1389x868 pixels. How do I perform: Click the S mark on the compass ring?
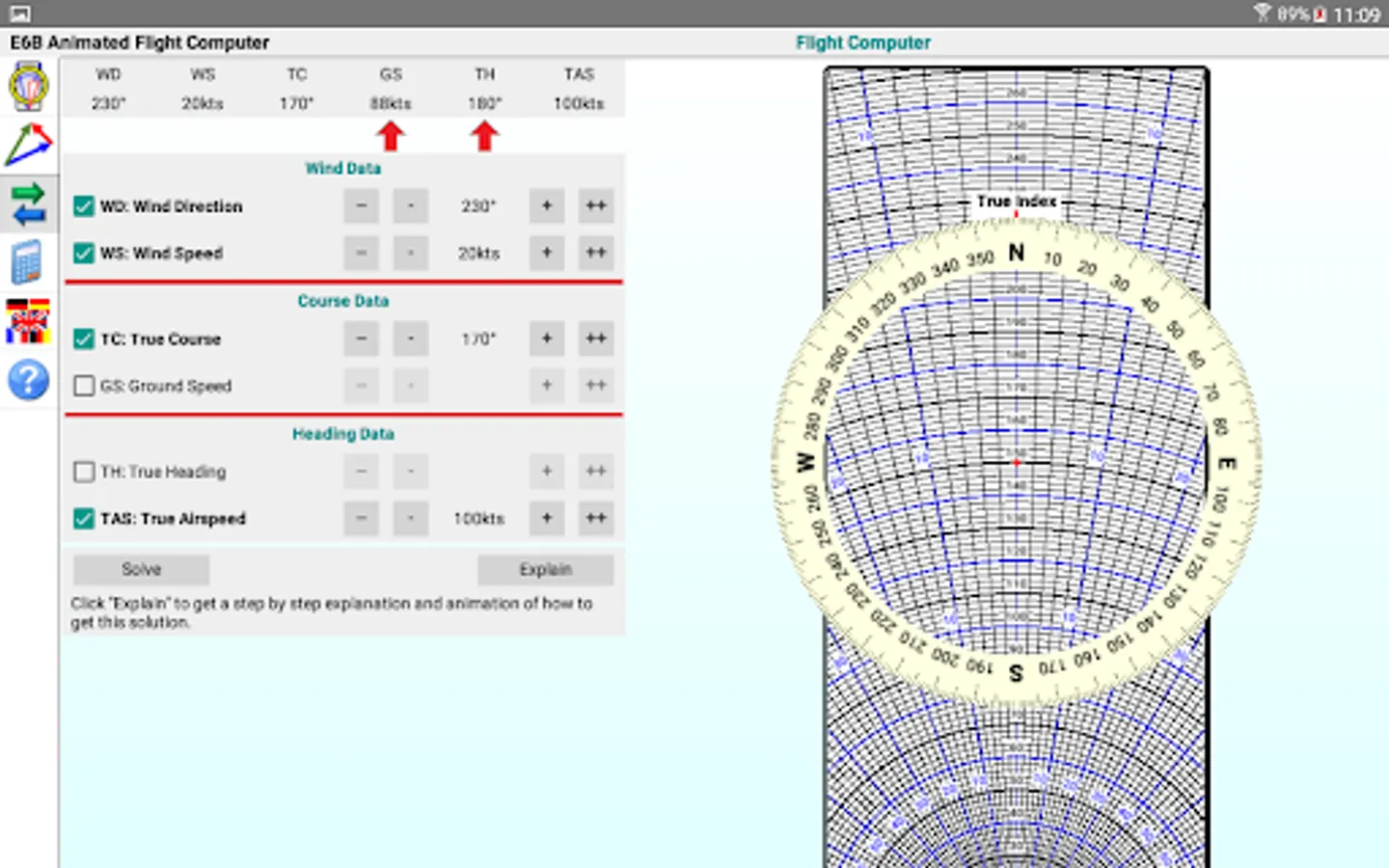1016,673
